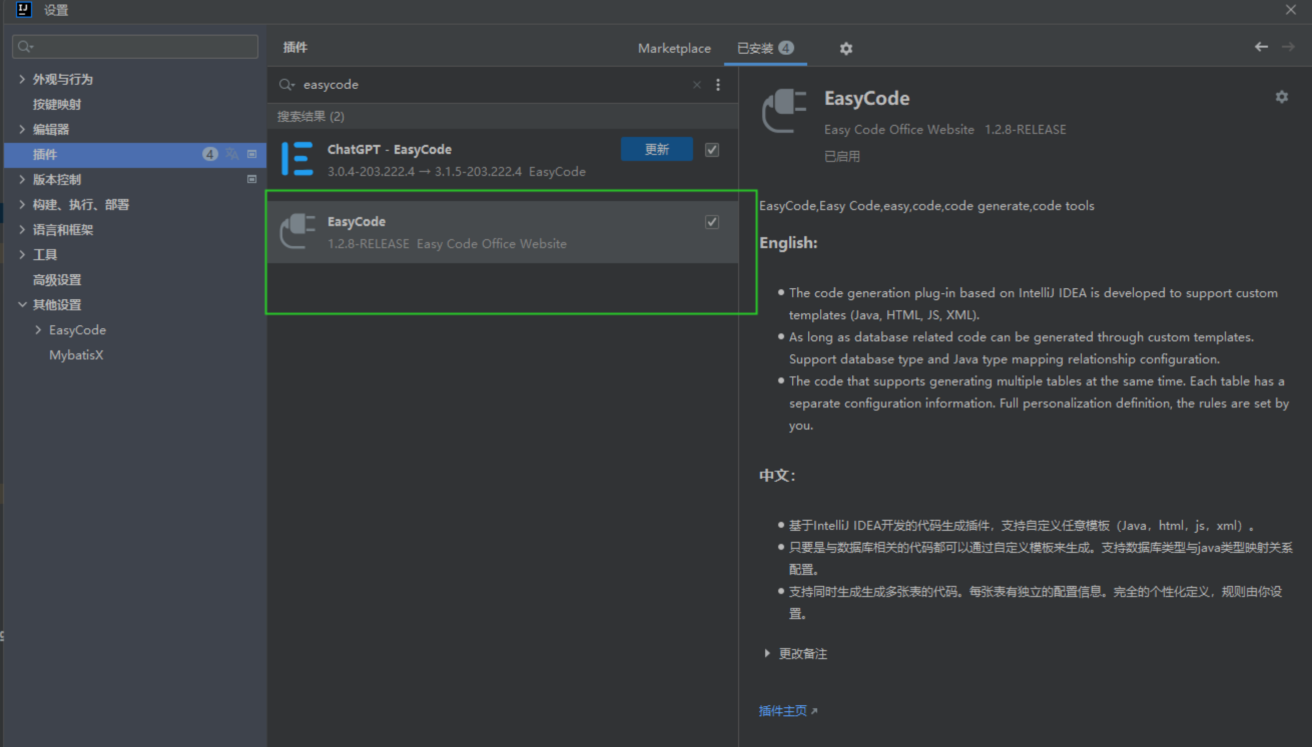Click the English: heading
Screen dimensions: 1312x747
(788, 243)
